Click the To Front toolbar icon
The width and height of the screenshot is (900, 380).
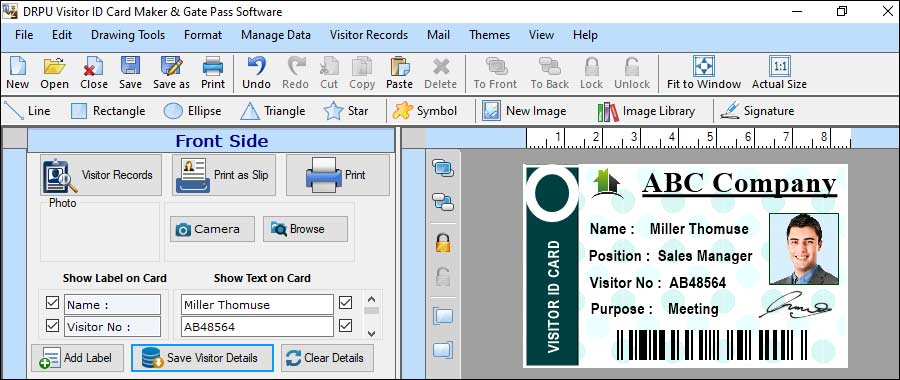(x=495, y=72)
